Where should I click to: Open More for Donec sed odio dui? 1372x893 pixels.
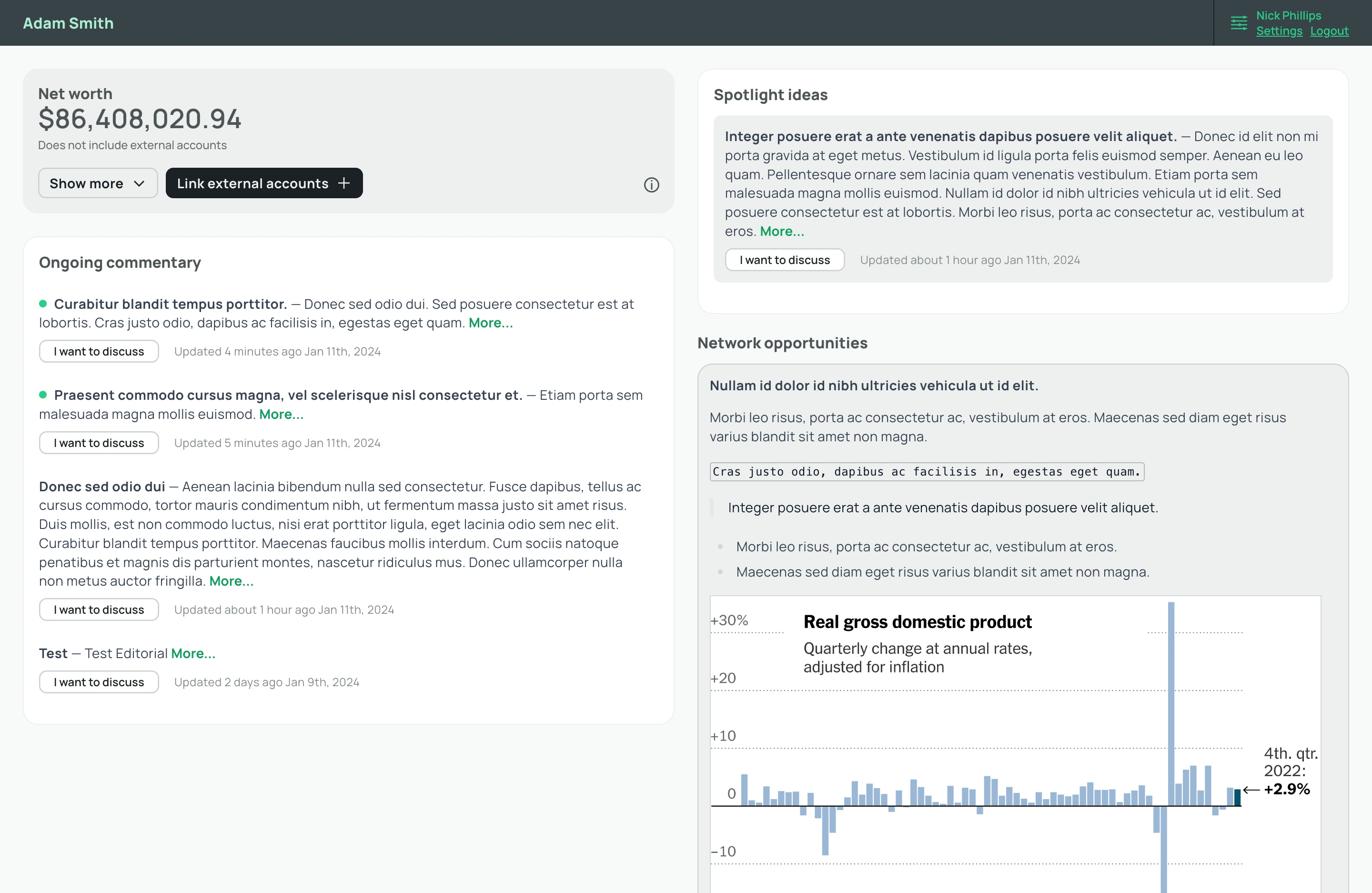[231, 581]
